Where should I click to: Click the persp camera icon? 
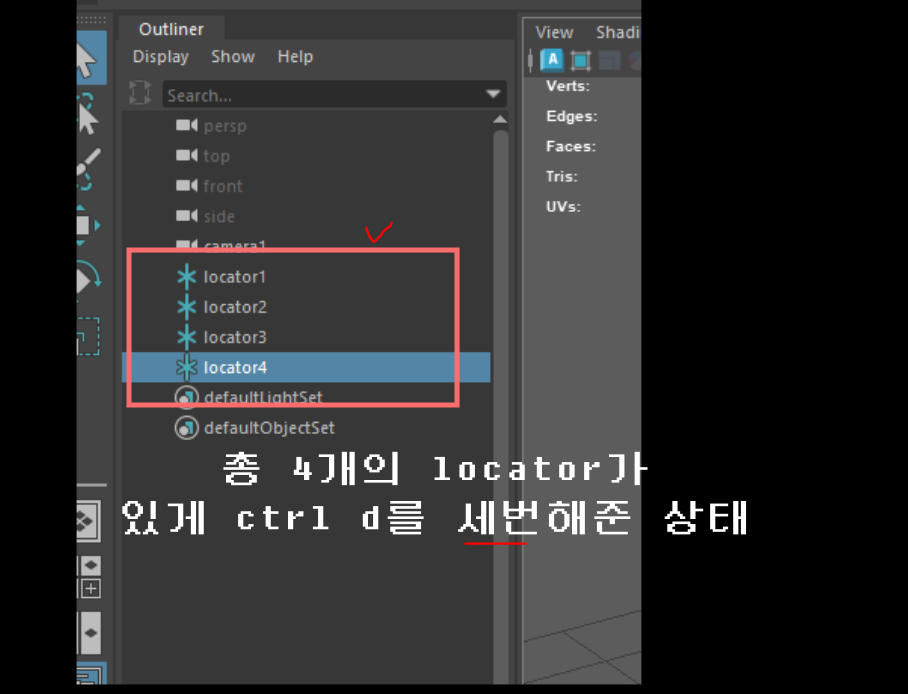coord(186,125)
